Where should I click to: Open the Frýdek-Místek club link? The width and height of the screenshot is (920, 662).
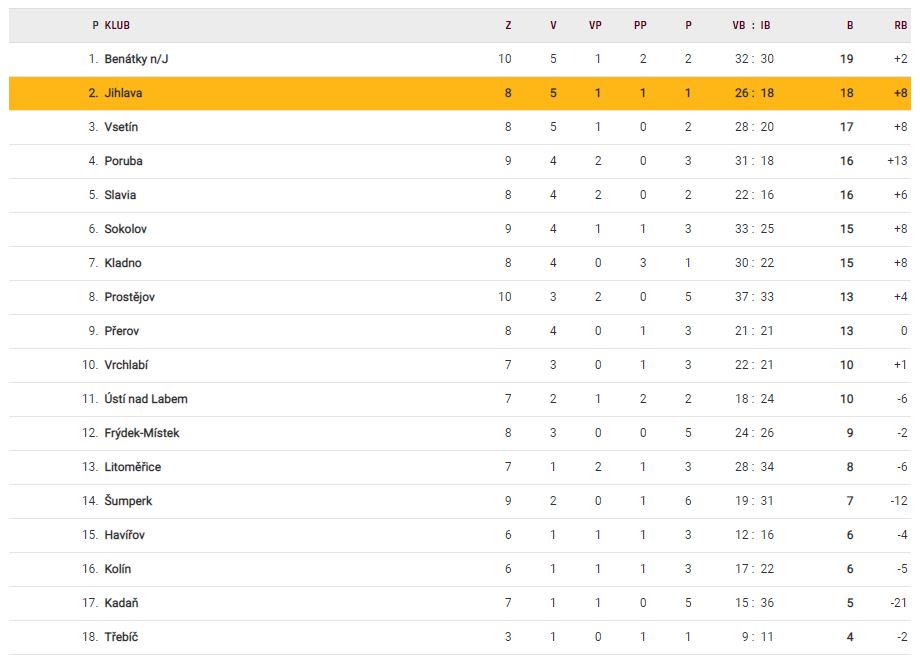click(x=141, y=433)
